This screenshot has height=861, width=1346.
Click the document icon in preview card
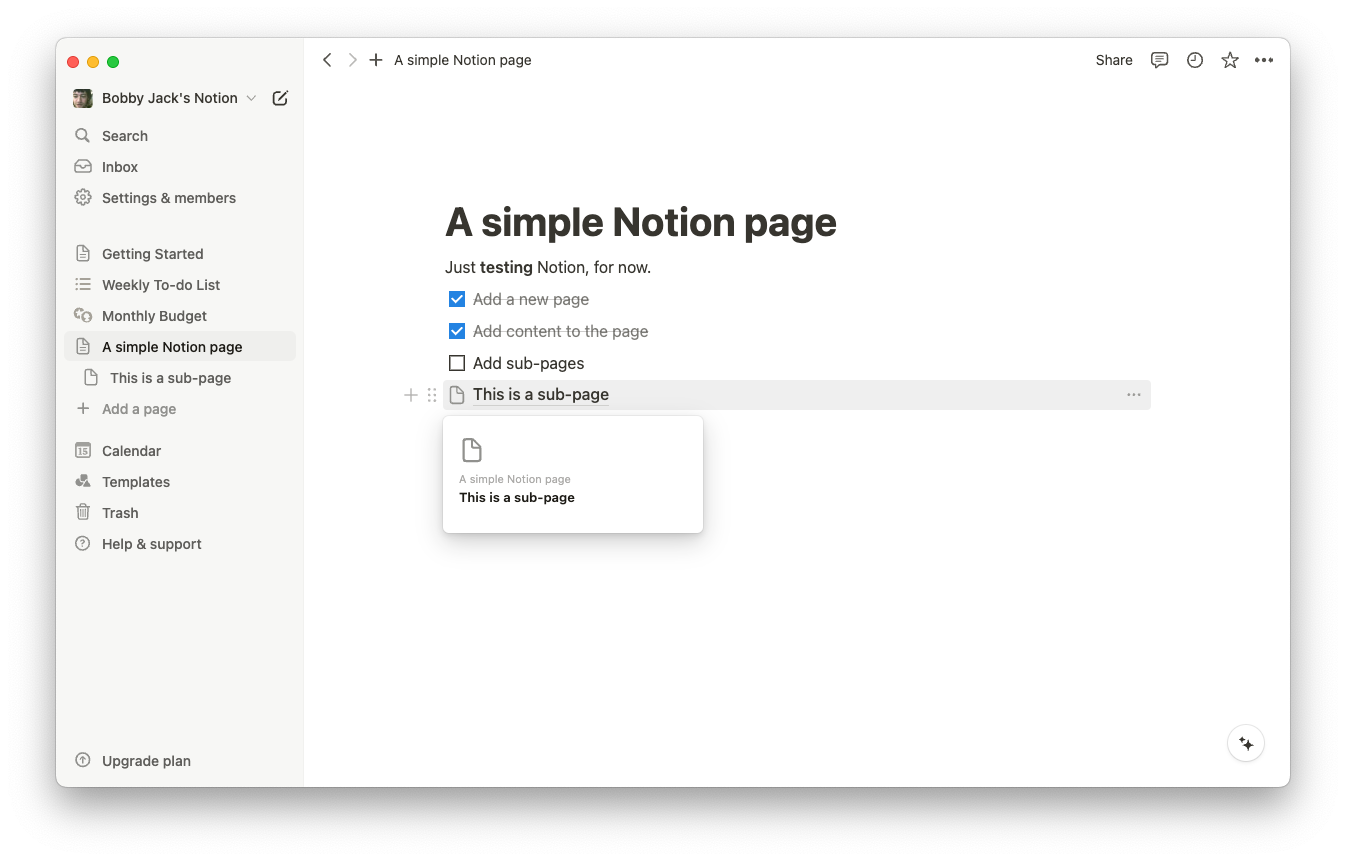click(472, 450)
